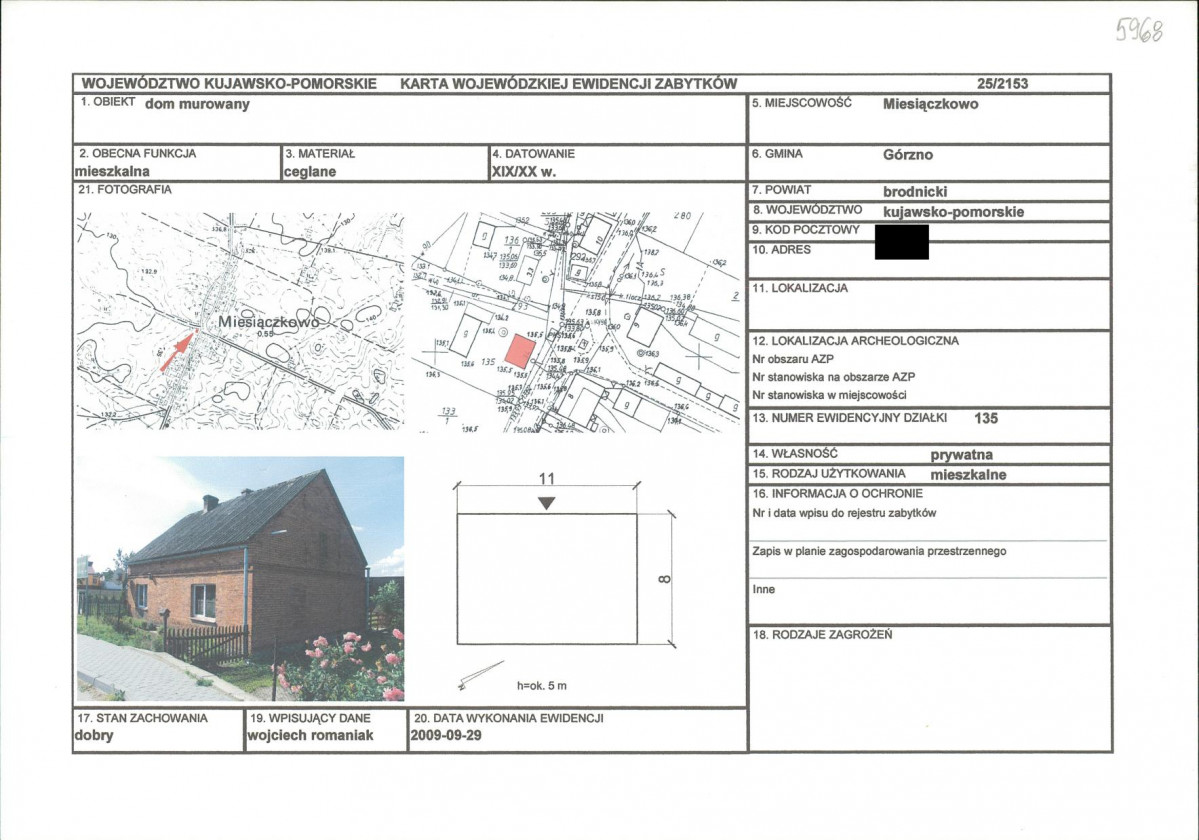
Task: Click the date '2009-09-29'
Action: coord(447,735)
